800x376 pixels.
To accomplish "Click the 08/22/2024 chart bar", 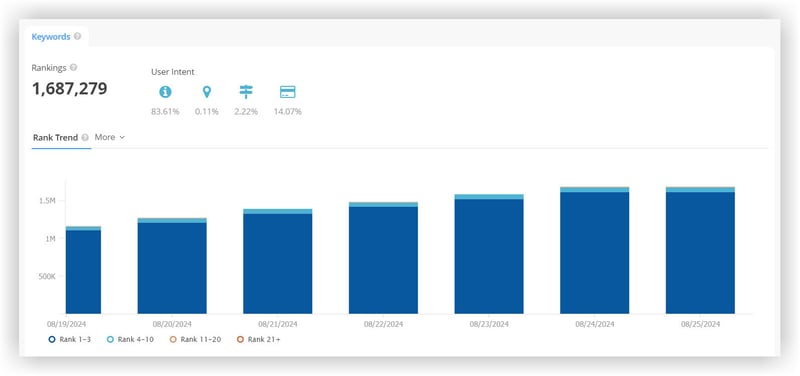I will (x=383, y=258).
